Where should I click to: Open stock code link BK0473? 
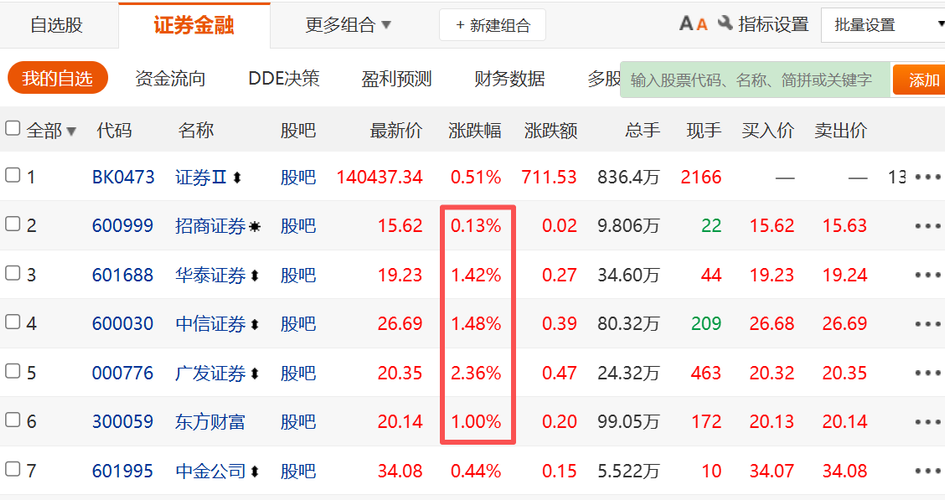[123, 177]
